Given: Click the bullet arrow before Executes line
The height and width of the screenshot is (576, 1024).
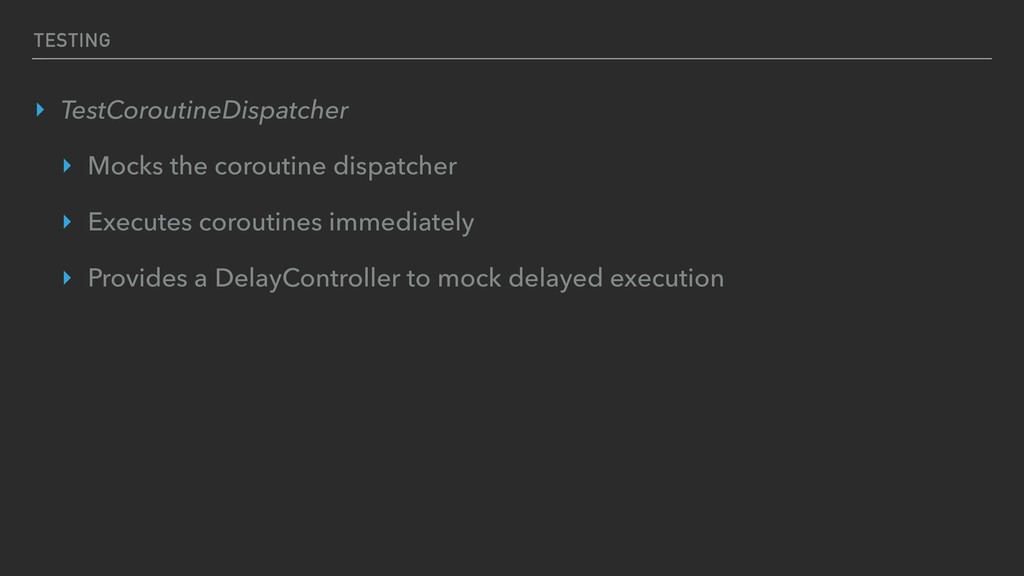Looking at the screenshot, I should pyautogui.click(x=67, y=222).
